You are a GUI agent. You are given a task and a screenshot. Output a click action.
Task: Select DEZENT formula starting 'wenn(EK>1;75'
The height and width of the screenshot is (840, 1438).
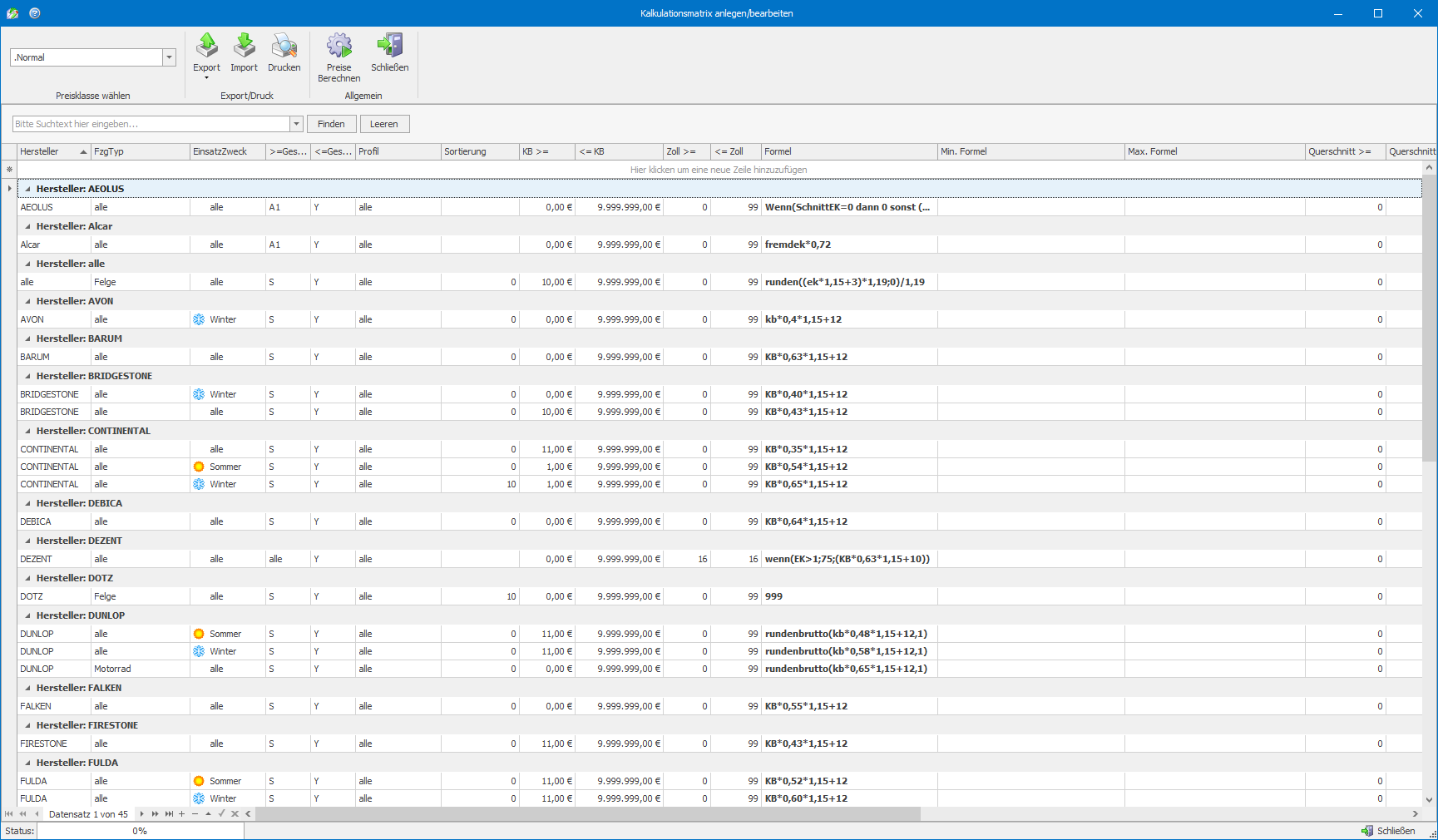click(849, 559)
